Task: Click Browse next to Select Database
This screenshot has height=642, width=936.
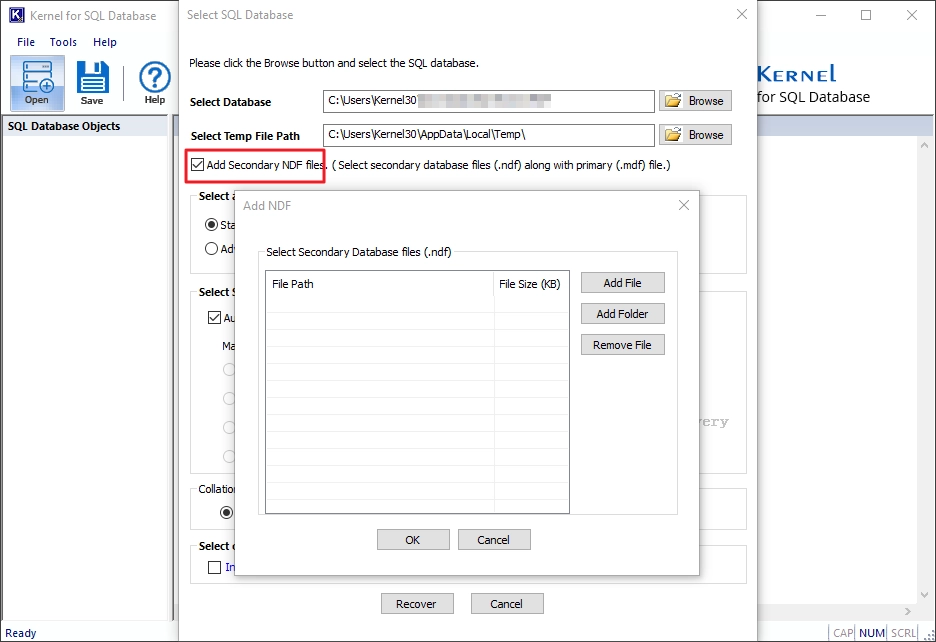Action: (695, 101)
